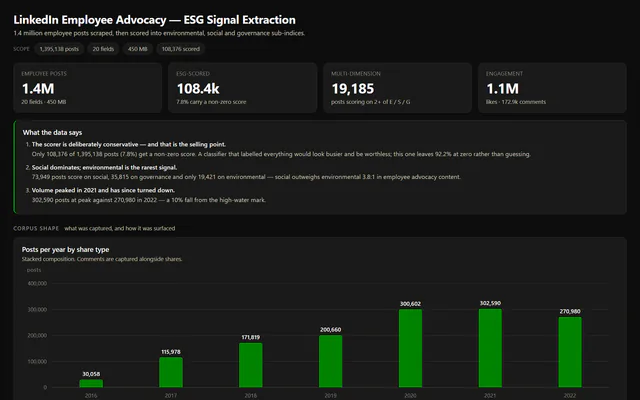
Task: Click the page title 'LinkedIn Employee Advocacy — ESG Signal Extraction'
Action: point(155,20)
